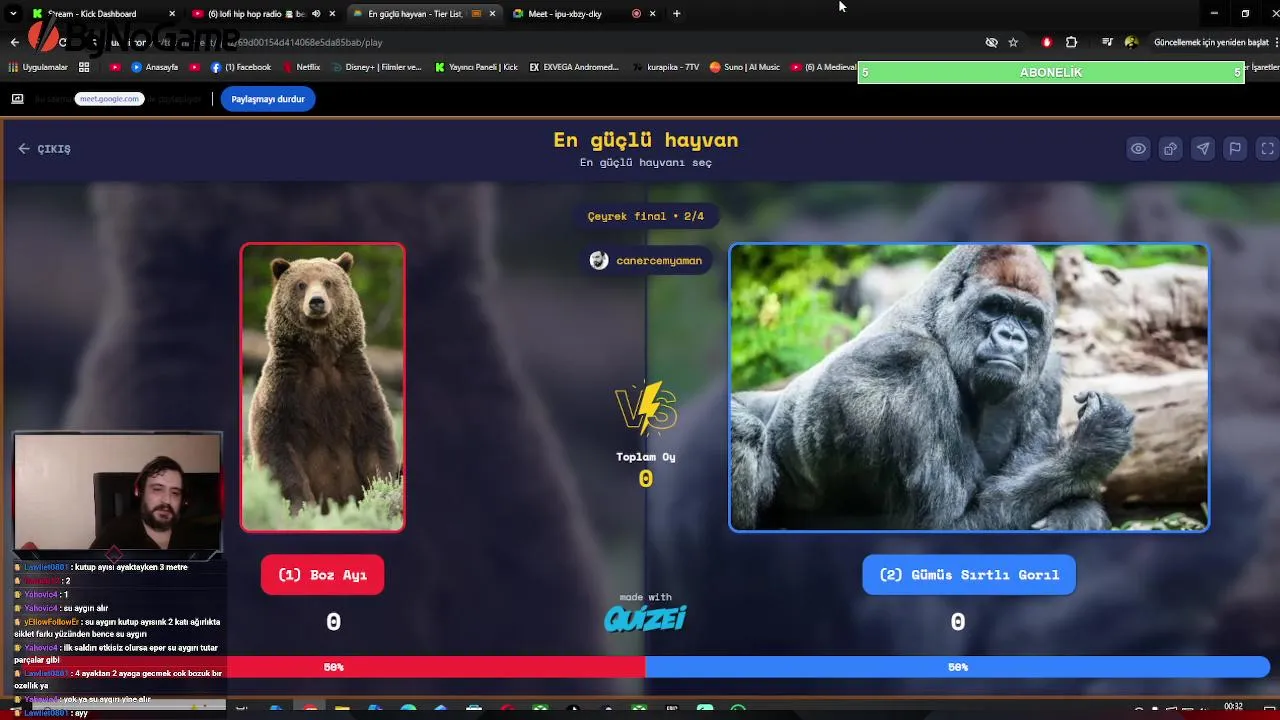
Task: Click the dice randomize icon in quiz header
Action: (1170, 149)
